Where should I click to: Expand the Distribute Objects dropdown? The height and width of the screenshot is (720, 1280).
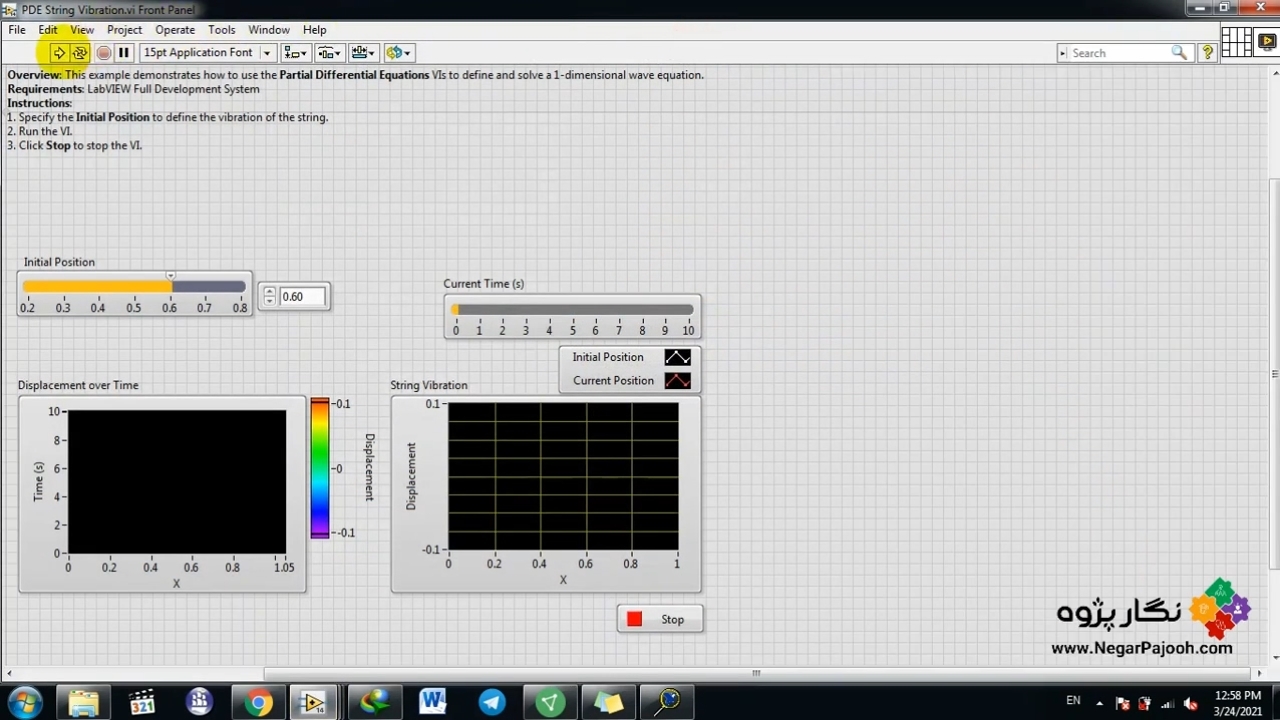(329, 53)
